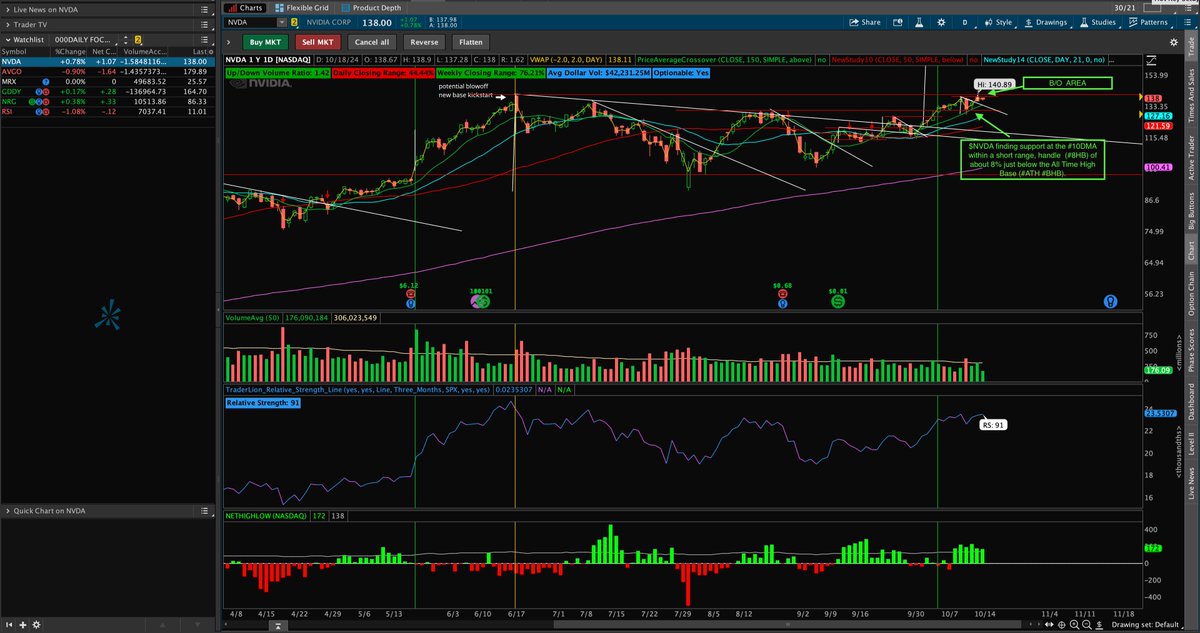Select the MRX row in the watchlist
Image resolution: width=1200 pixels, height=633 pixels.
tap(108, 81)
